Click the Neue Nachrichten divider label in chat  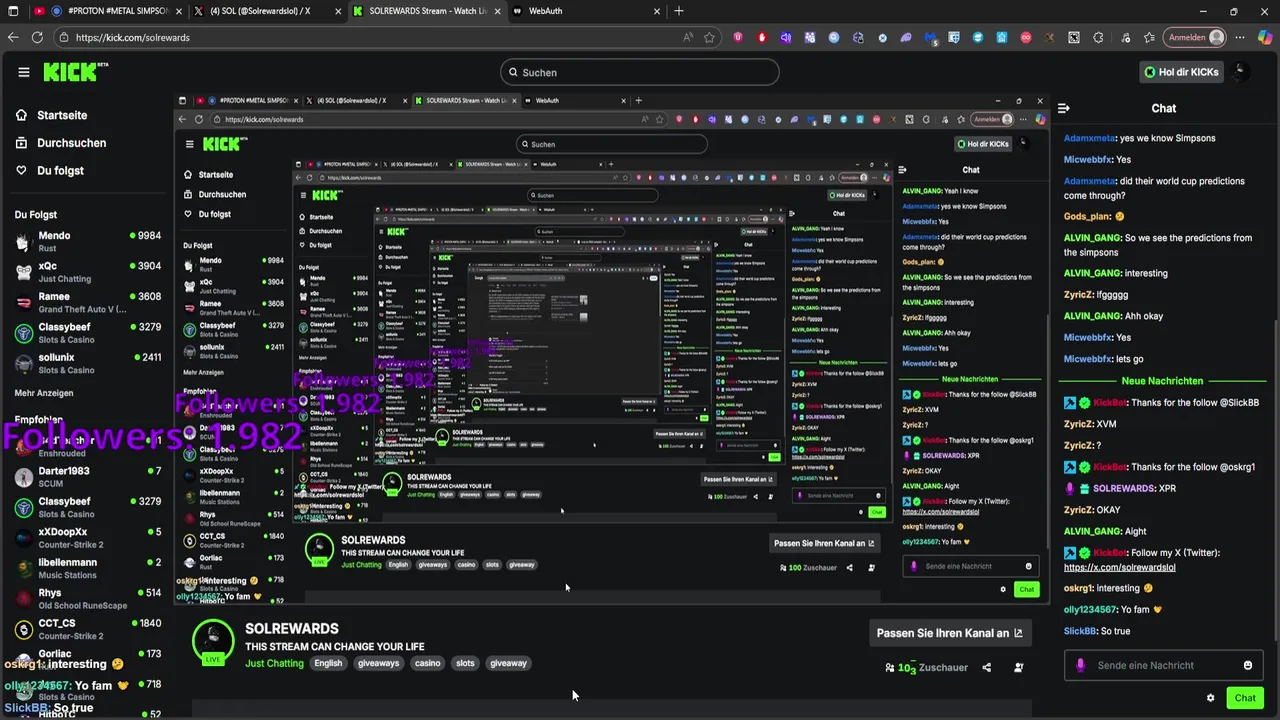[x=1162, y=381]
